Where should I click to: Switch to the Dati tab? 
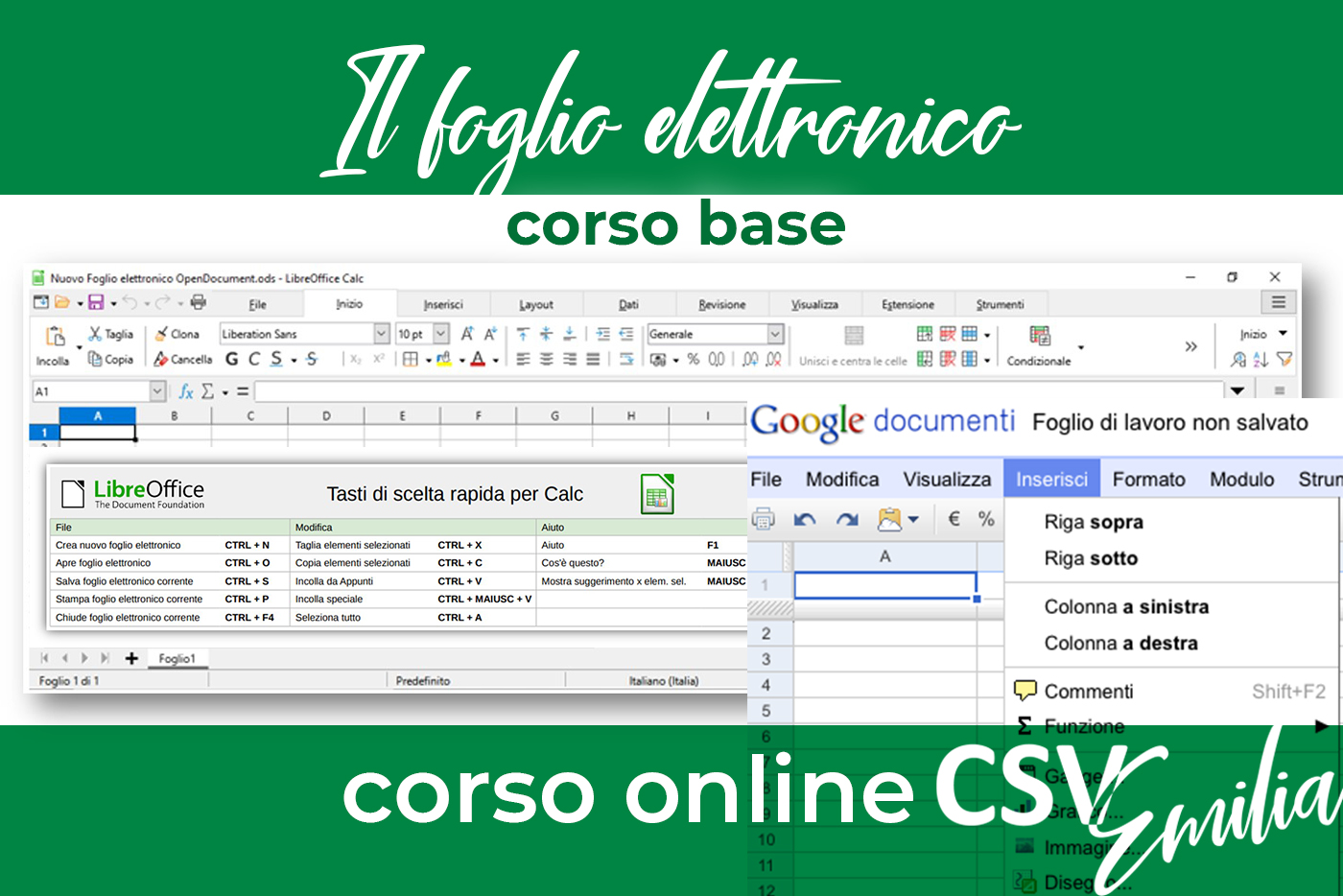(628, 304)
